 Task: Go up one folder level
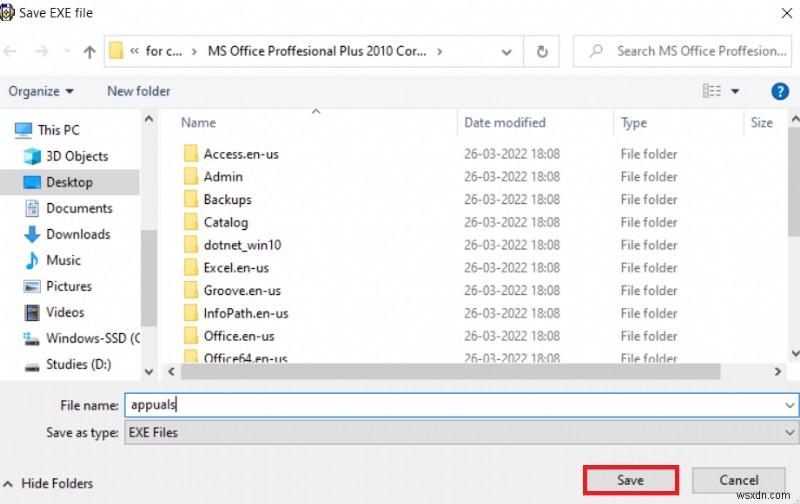(x=90, y=51)
